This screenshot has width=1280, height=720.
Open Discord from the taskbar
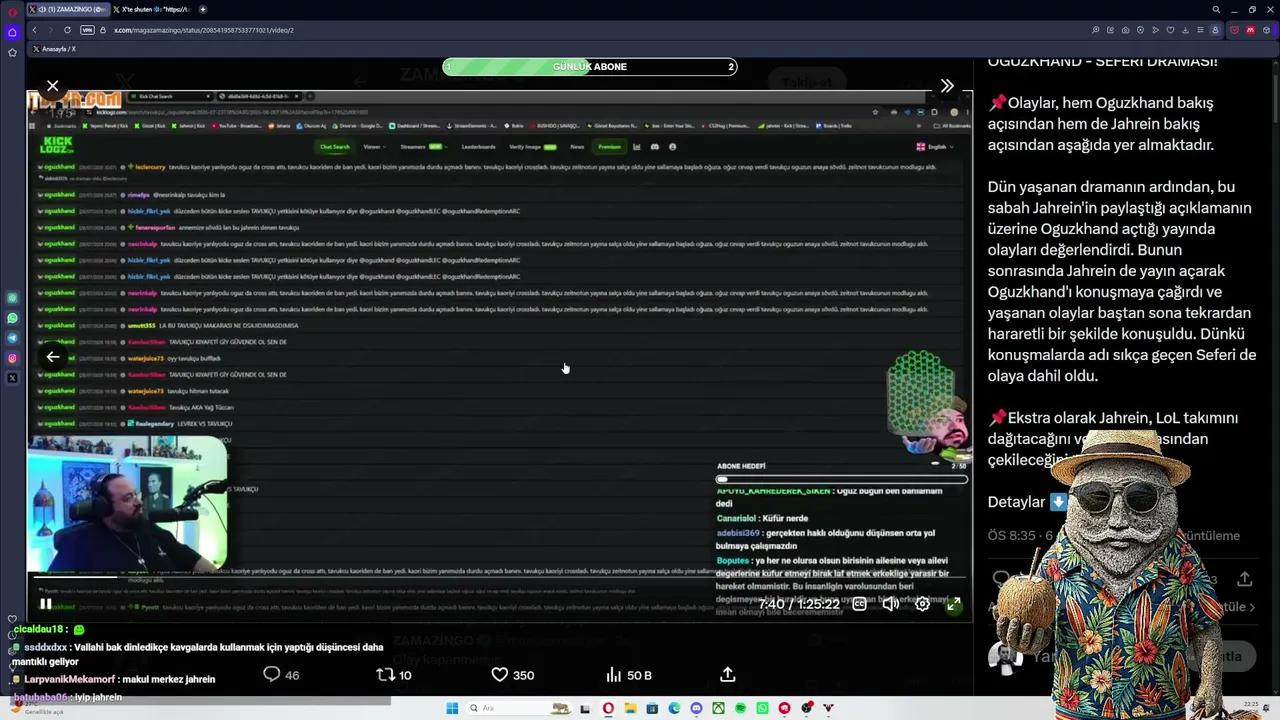click(x=696, y=708)
